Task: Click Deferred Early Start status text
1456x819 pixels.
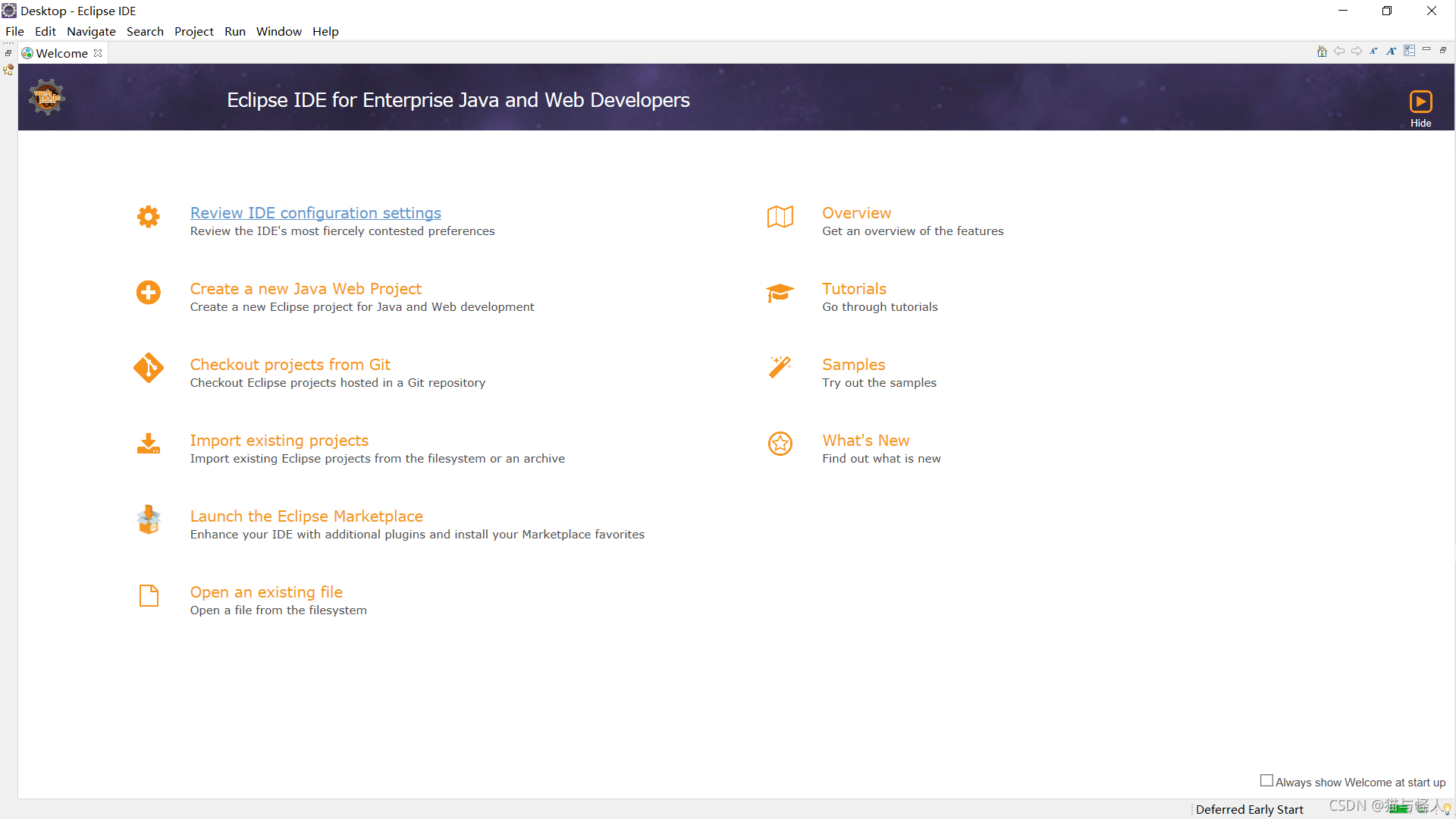Action: (x=1249, y=809)
